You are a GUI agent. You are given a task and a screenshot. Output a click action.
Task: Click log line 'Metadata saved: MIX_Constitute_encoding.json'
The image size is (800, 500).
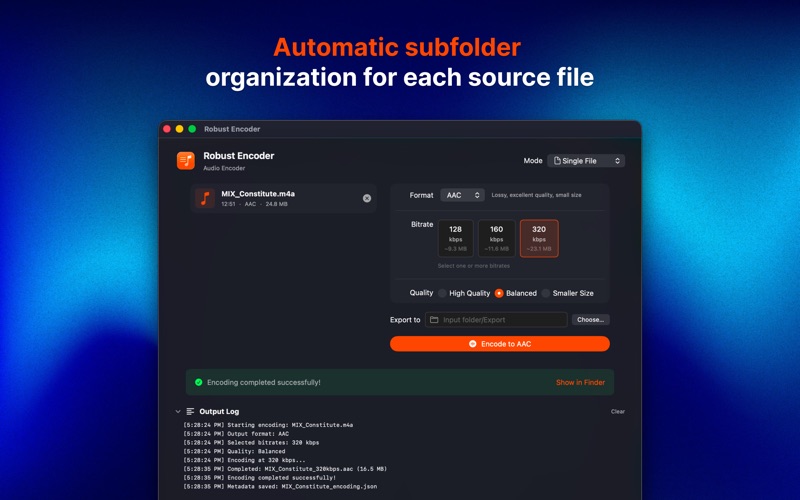tap(280, 487)
